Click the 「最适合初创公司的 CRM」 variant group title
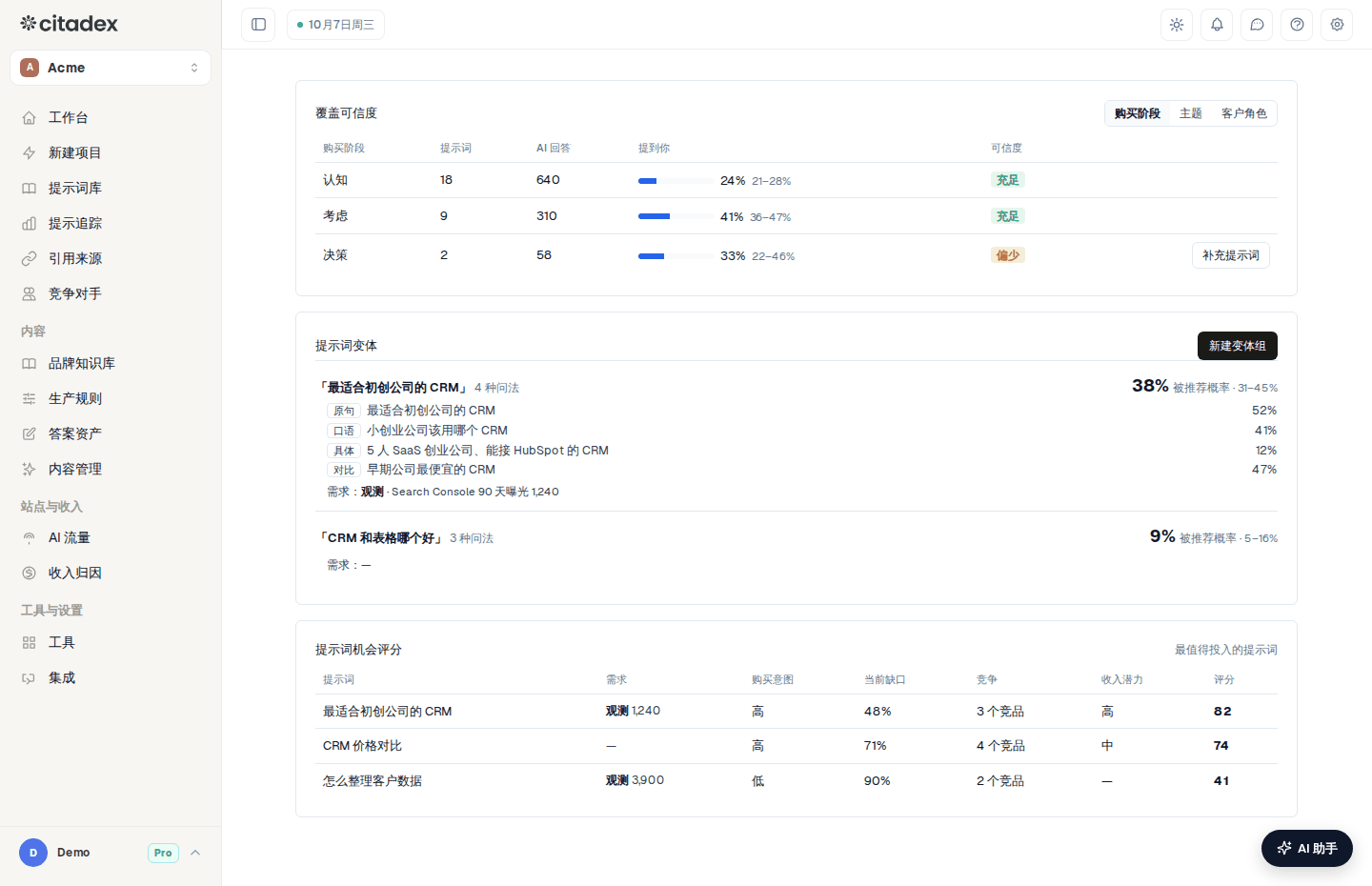This screenshot has width=1372, height=886. click(x=393, y=388)
